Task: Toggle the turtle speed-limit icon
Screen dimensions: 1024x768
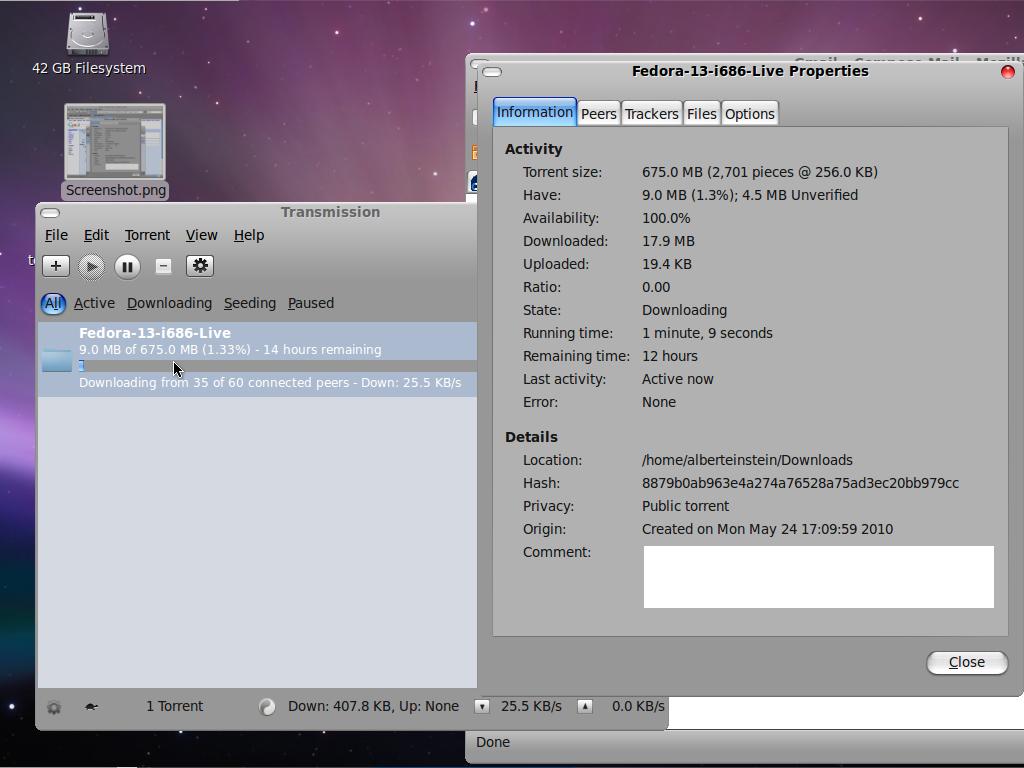Action: 91,707
